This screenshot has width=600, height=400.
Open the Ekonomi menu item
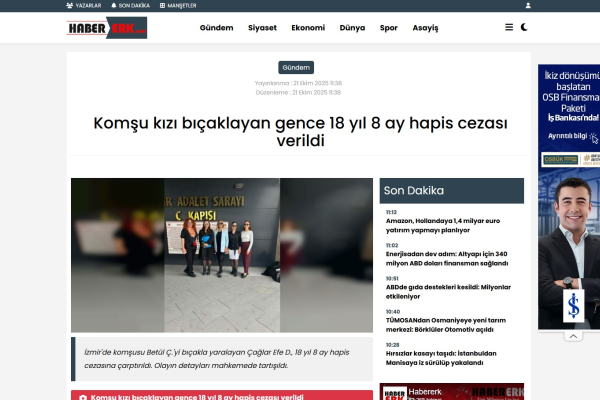pos(308,28)
